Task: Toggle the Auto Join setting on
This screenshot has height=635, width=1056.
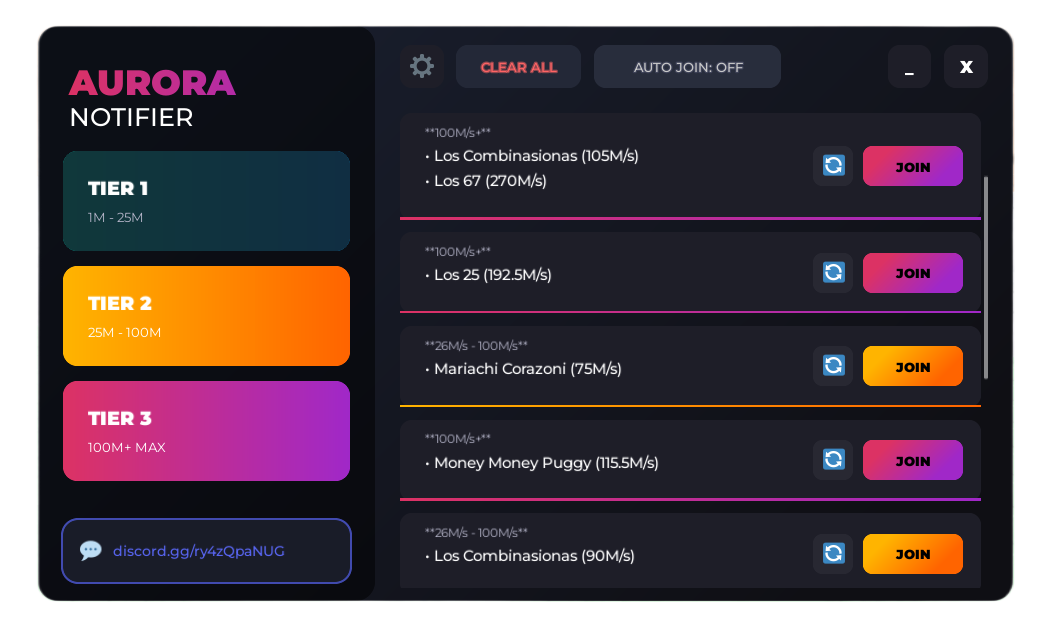Action: pyautogui.click(x=687, y=67)
